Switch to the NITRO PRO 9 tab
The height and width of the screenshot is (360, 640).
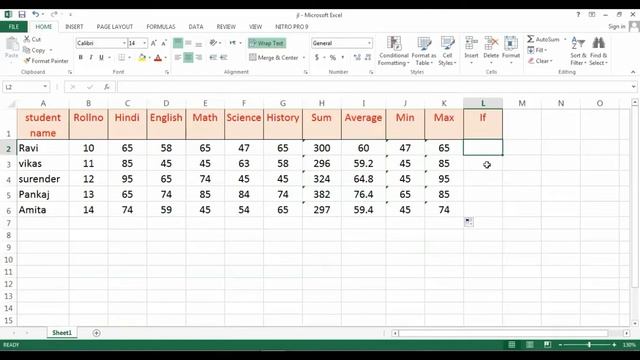tap(291, 27)
